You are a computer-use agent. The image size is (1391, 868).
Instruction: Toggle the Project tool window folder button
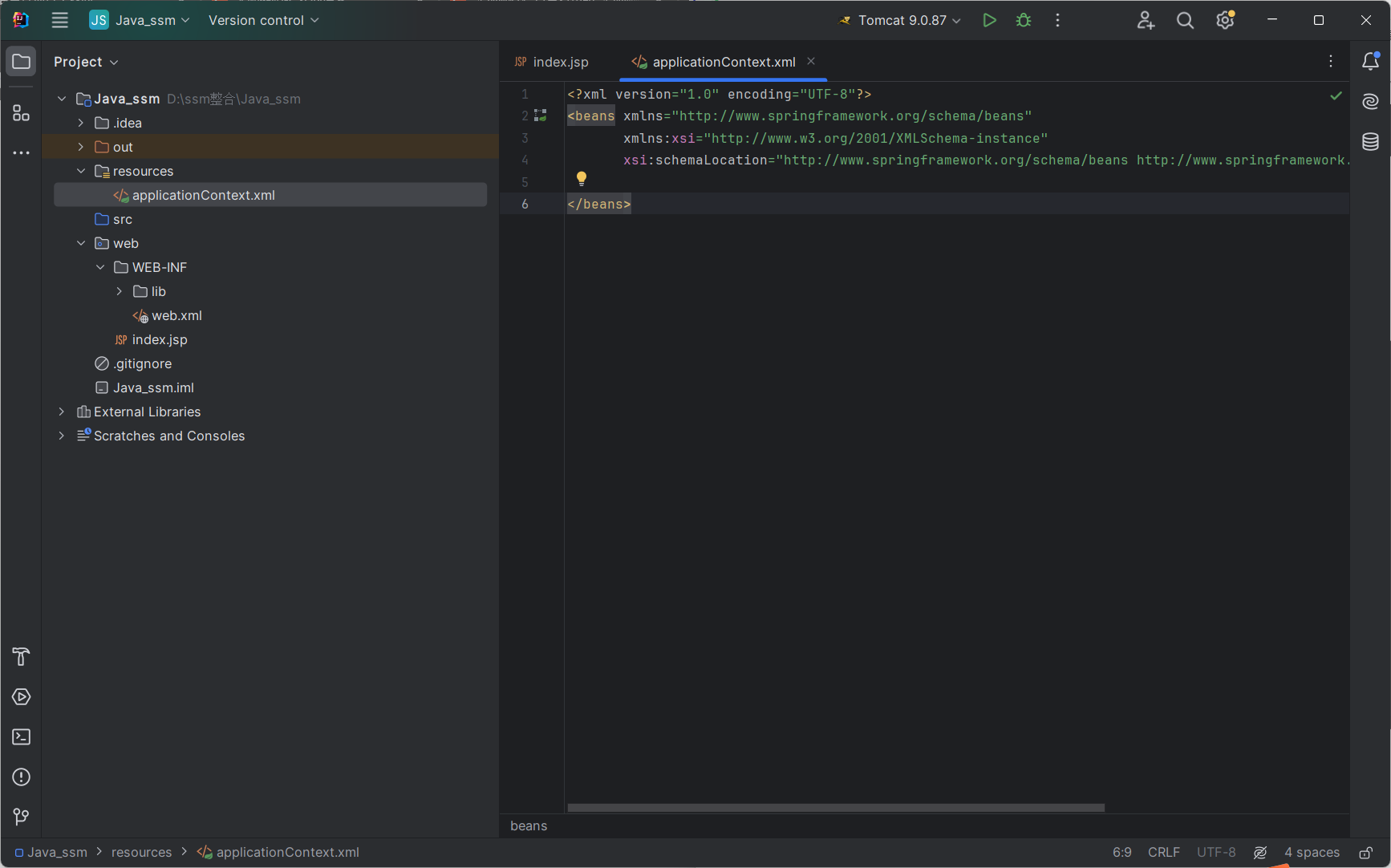point(21,62)
